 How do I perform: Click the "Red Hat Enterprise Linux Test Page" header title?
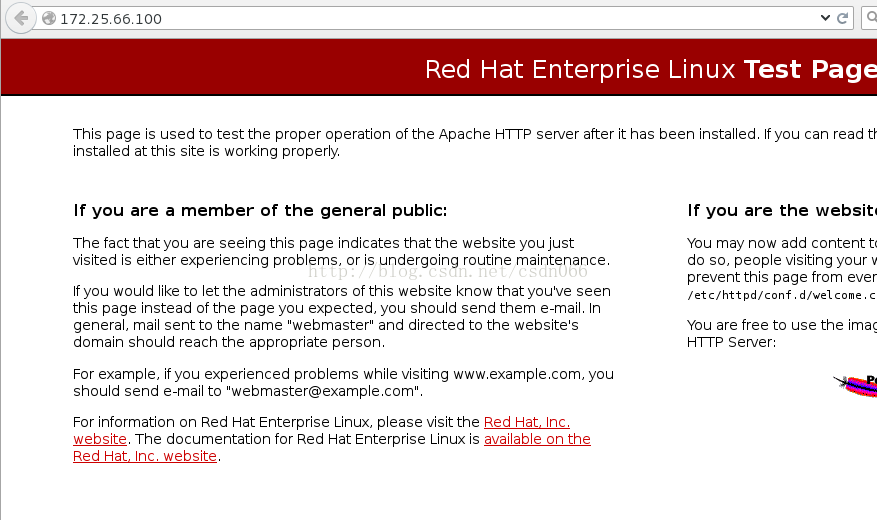[x=650, y=69]
